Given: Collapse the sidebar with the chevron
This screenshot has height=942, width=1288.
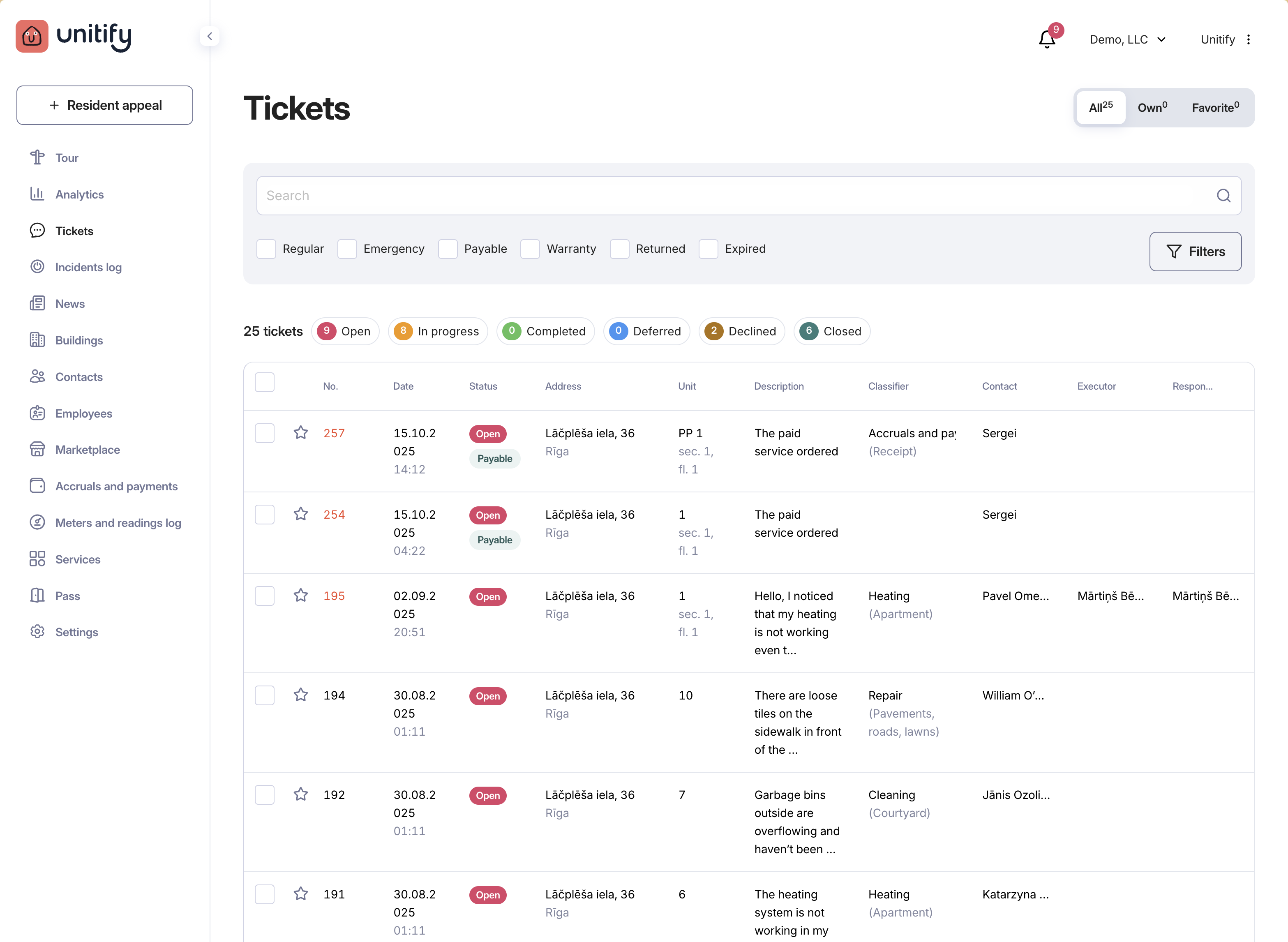Looking at the screenshot, I should 209,37.
